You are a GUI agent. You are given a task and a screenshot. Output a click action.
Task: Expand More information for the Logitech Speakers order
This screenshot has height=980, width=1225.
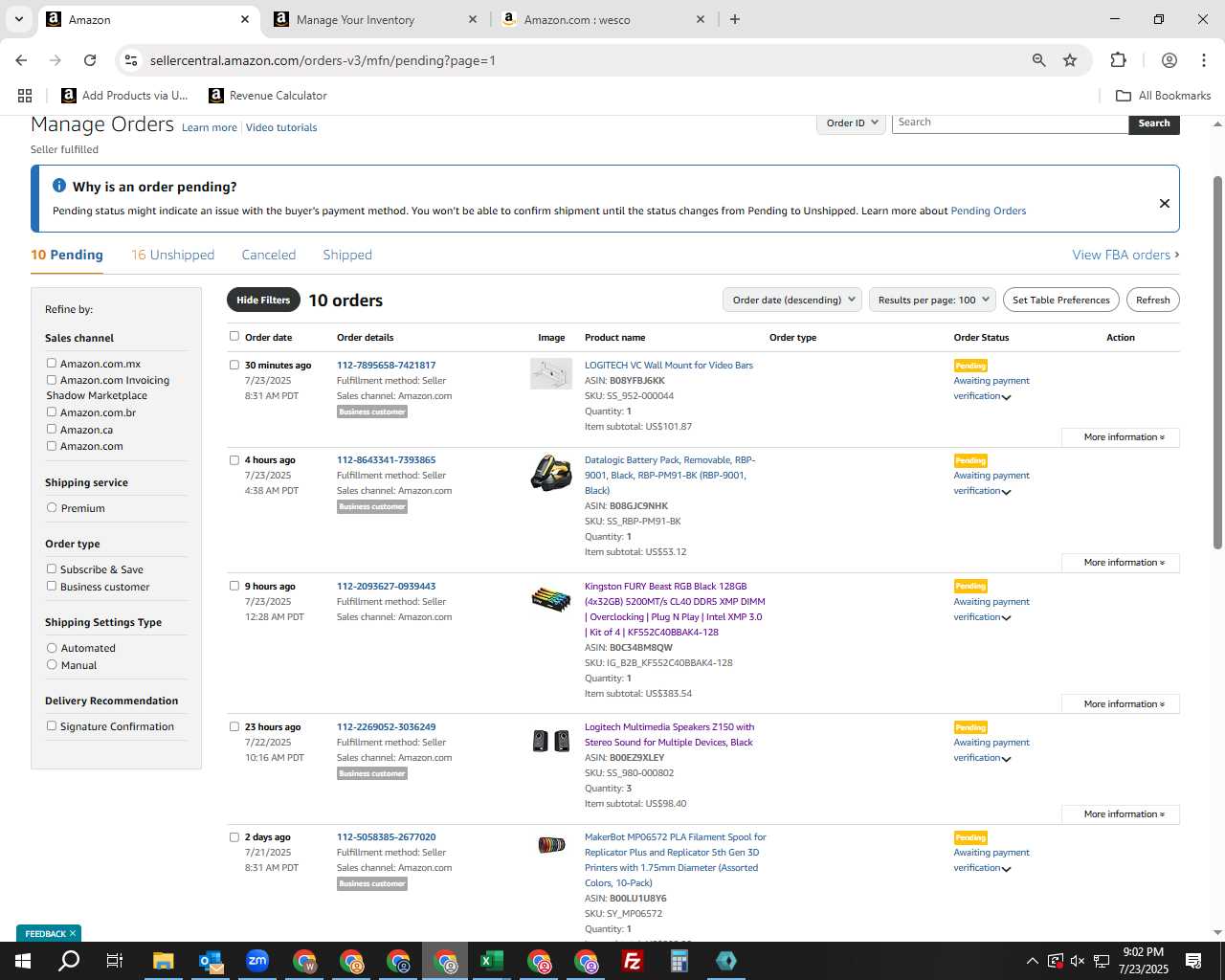tap(1121, 814)
